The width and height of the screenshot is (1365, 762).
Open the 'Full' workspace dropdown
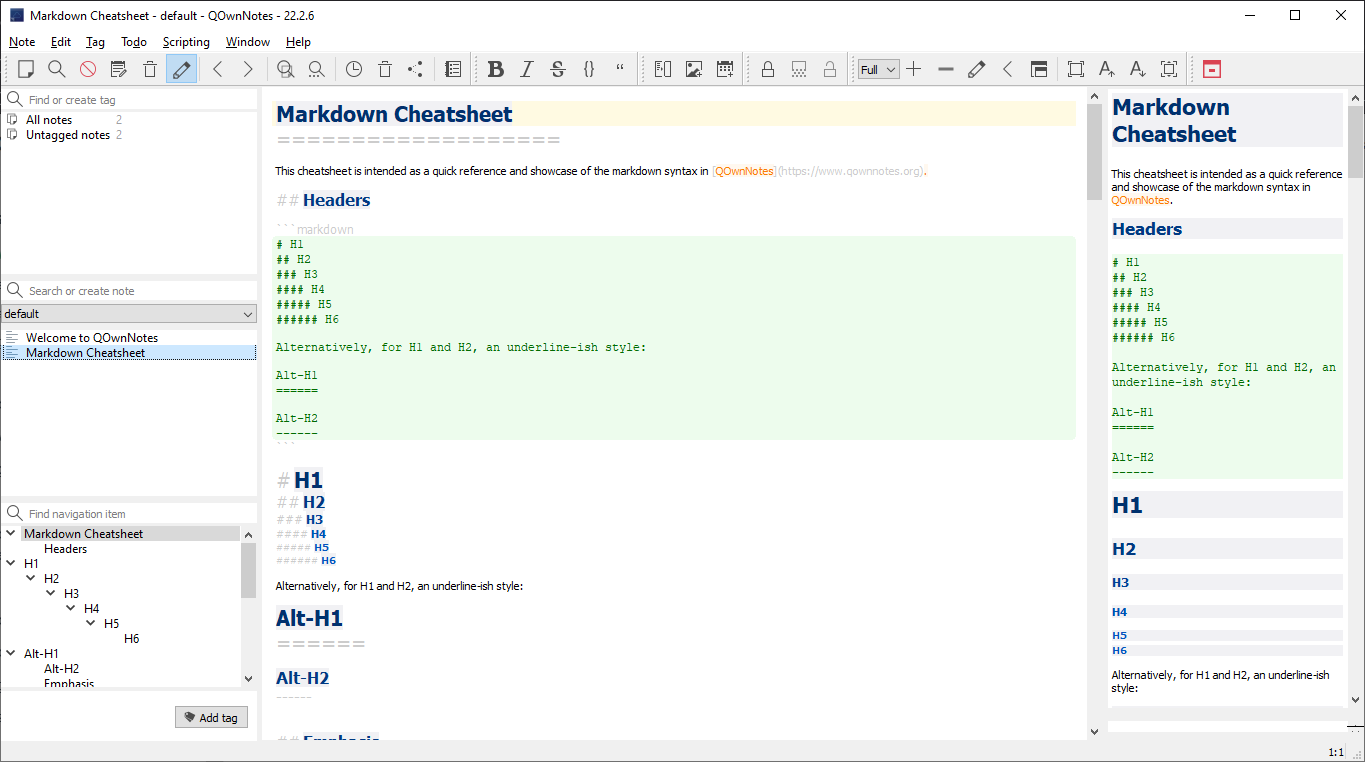[x=878, y=69]
